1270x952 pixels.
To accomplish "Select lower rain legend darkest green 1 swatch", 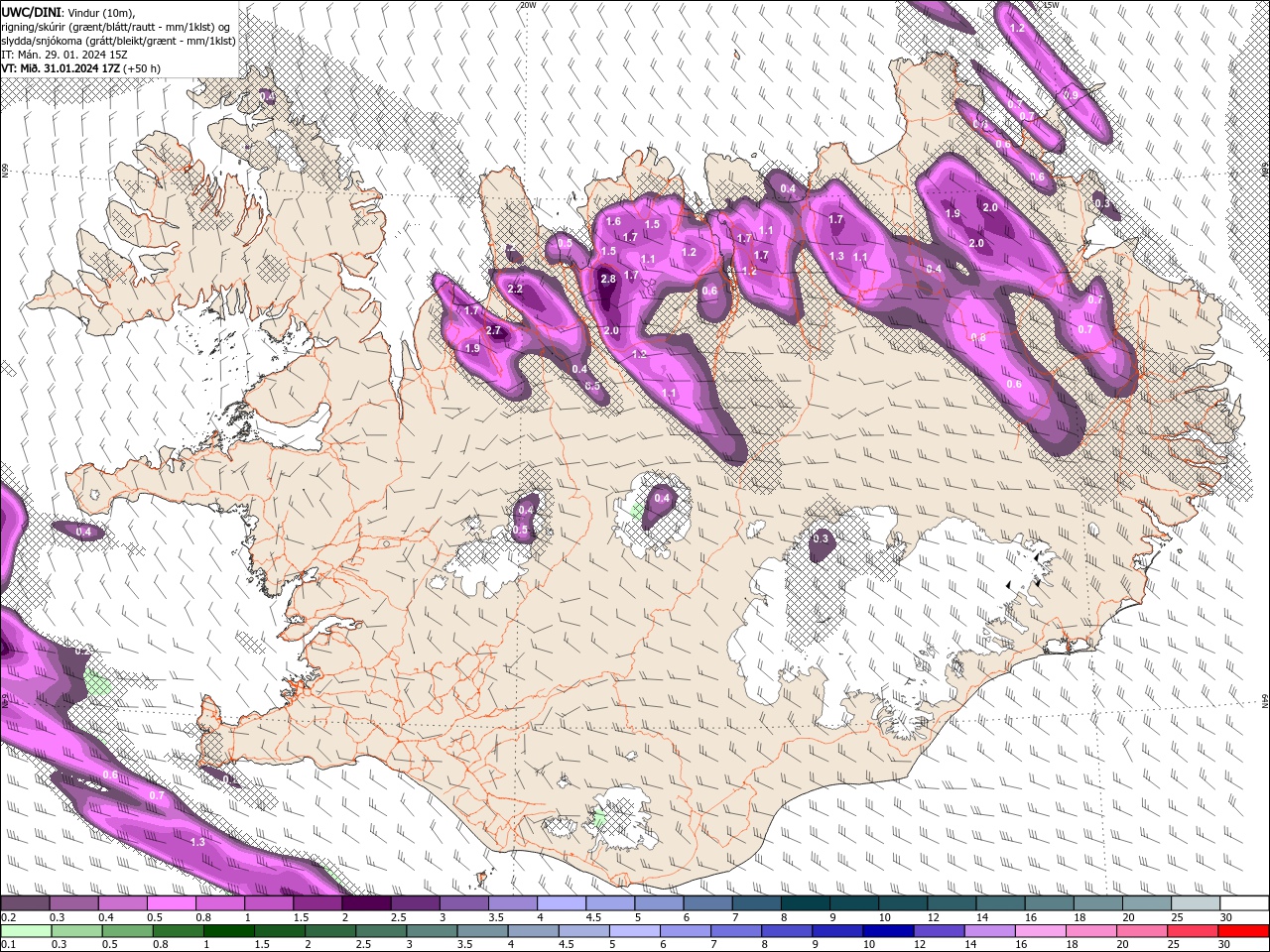I will coord(230,930).
